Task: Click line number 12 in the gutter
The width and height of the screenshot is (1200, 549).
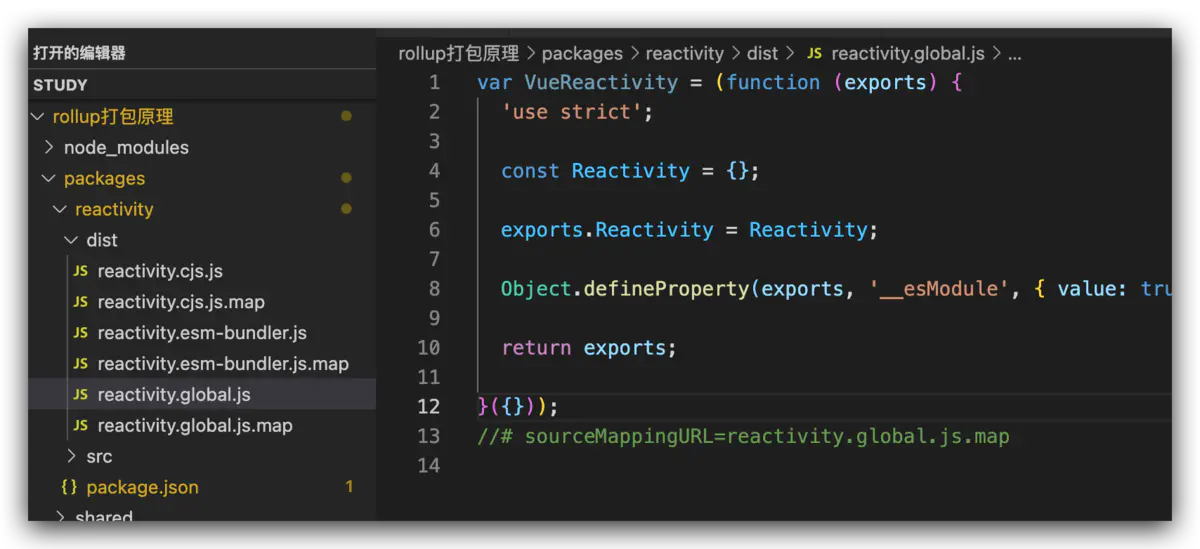Action: pyautogui.click(x=428, y=407)
